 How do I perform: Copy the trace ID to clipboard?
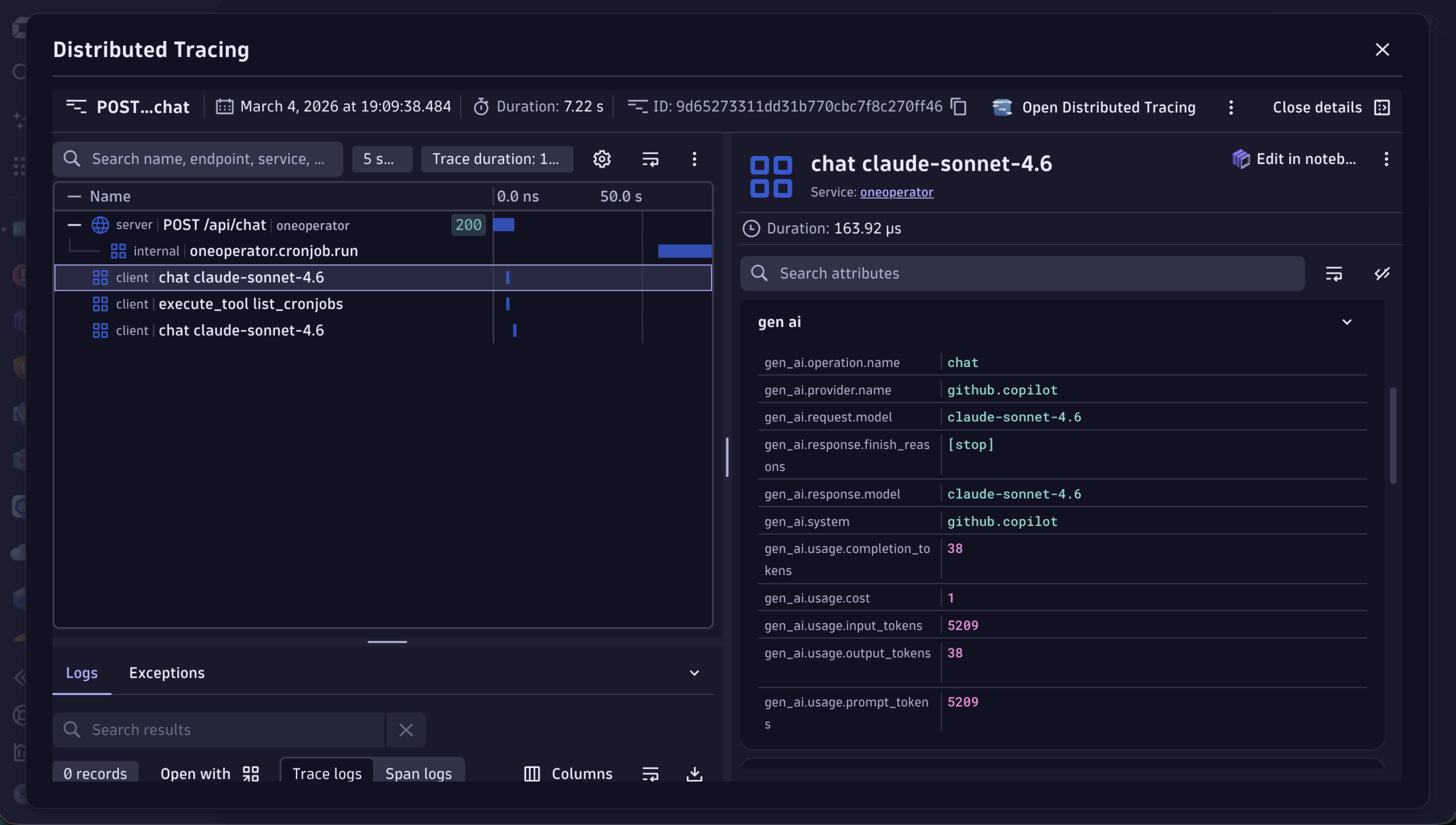(x=959, y=106)
